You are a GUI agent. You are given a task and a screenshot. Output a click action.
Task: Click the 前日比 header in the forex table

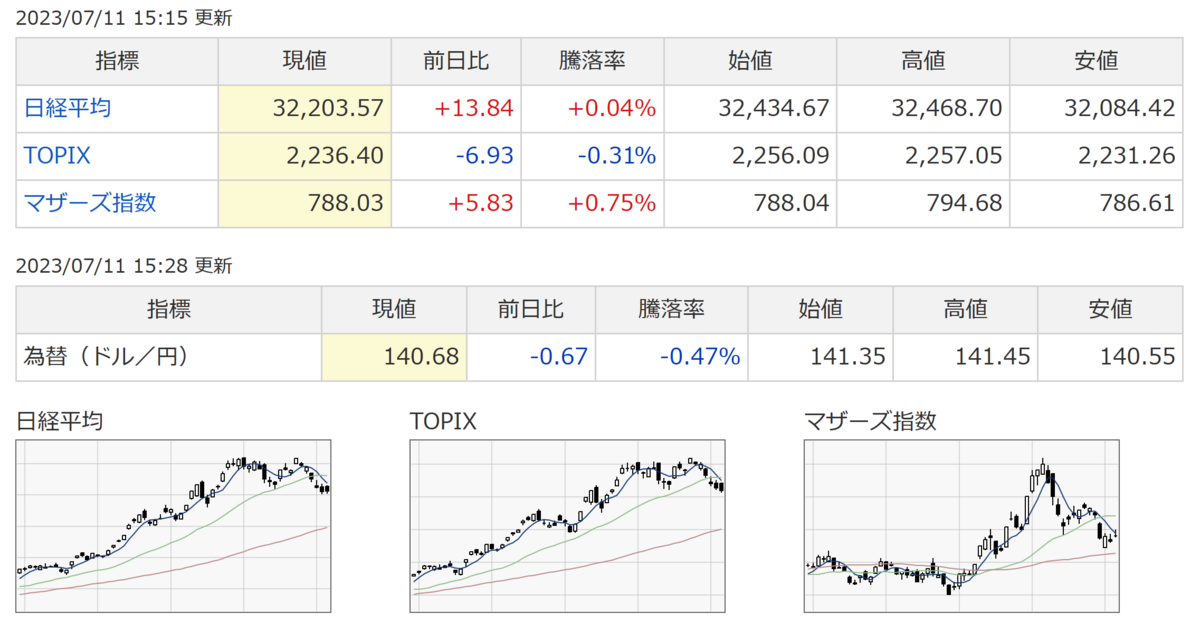tap(531, 308)
